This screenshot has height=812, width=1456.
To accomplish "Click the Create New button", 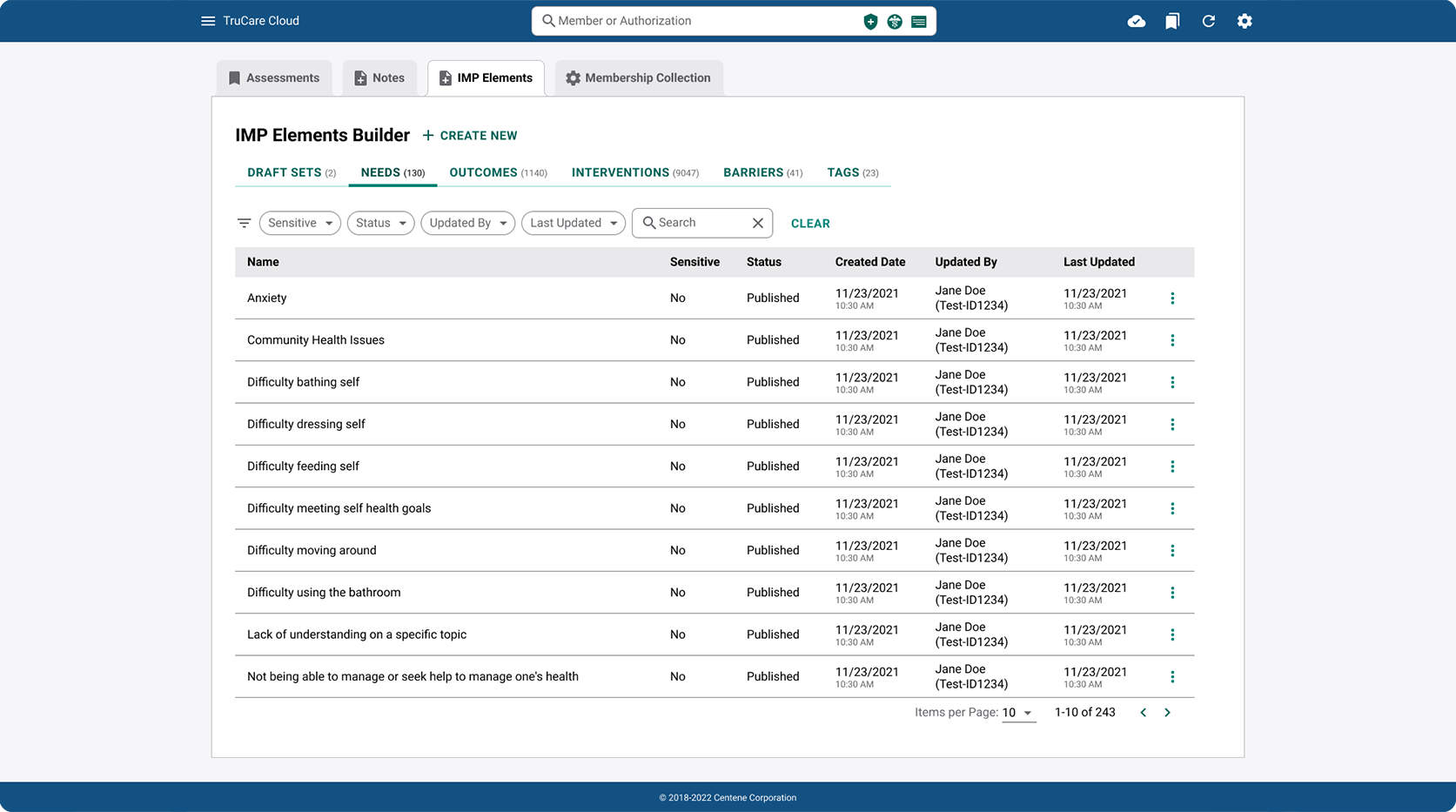I will pyautogui.click(x=470, y=136).
